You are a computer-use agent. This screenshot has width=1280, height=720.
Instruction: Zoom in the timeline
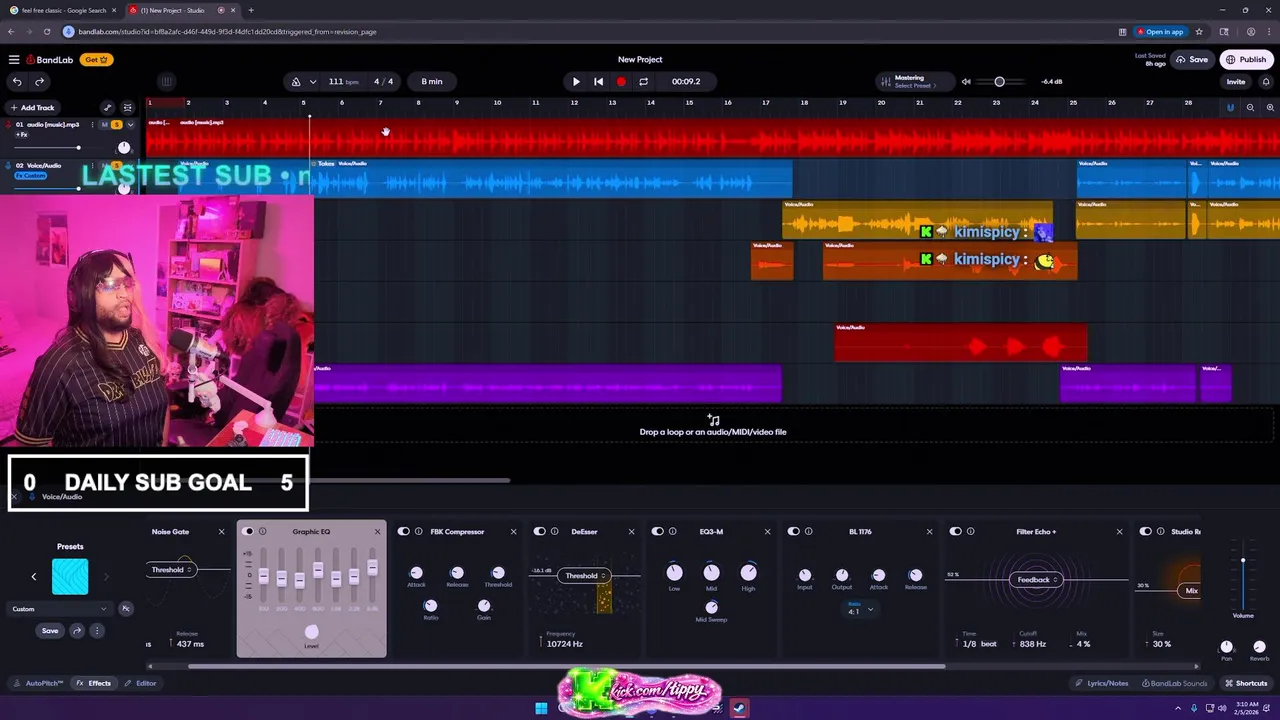(x=1270, y=108)
